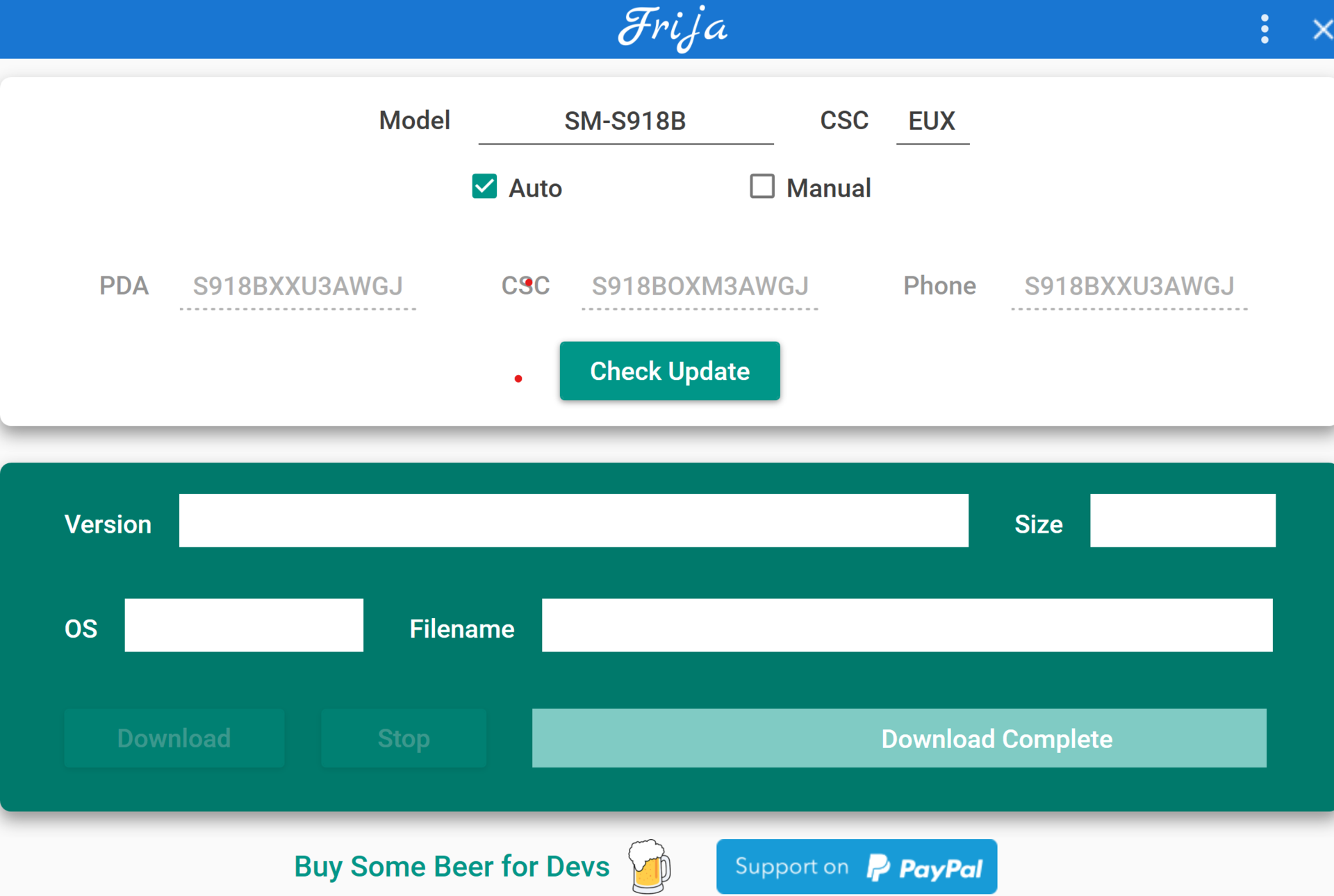
Task: Open the three-dot options menu
Action: 1264,29
